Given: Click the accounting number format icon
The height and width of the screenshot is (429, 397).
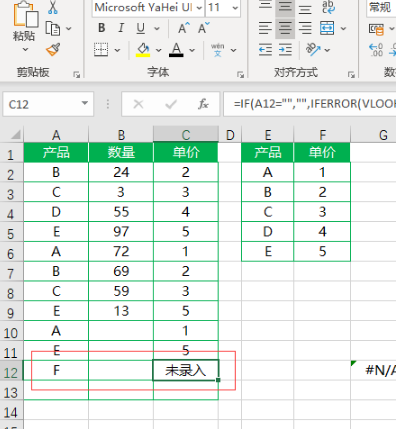Looking at the screenshot, I should [x=376, y=29].
